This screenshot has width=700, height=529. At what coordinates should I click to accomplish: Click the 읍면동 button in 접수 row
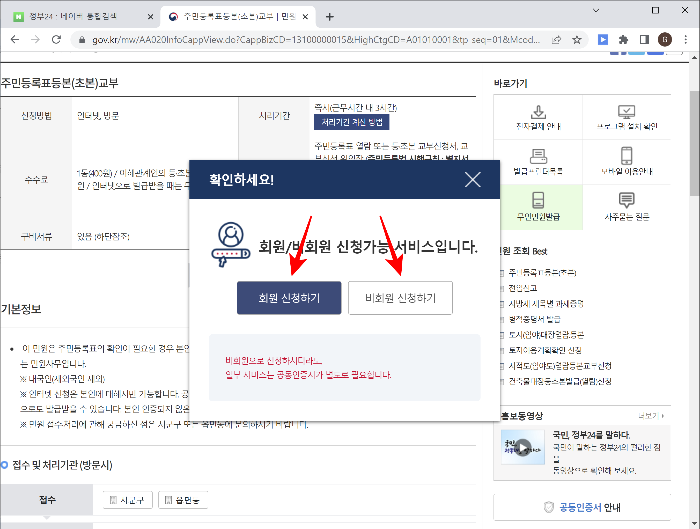point(183,500)
